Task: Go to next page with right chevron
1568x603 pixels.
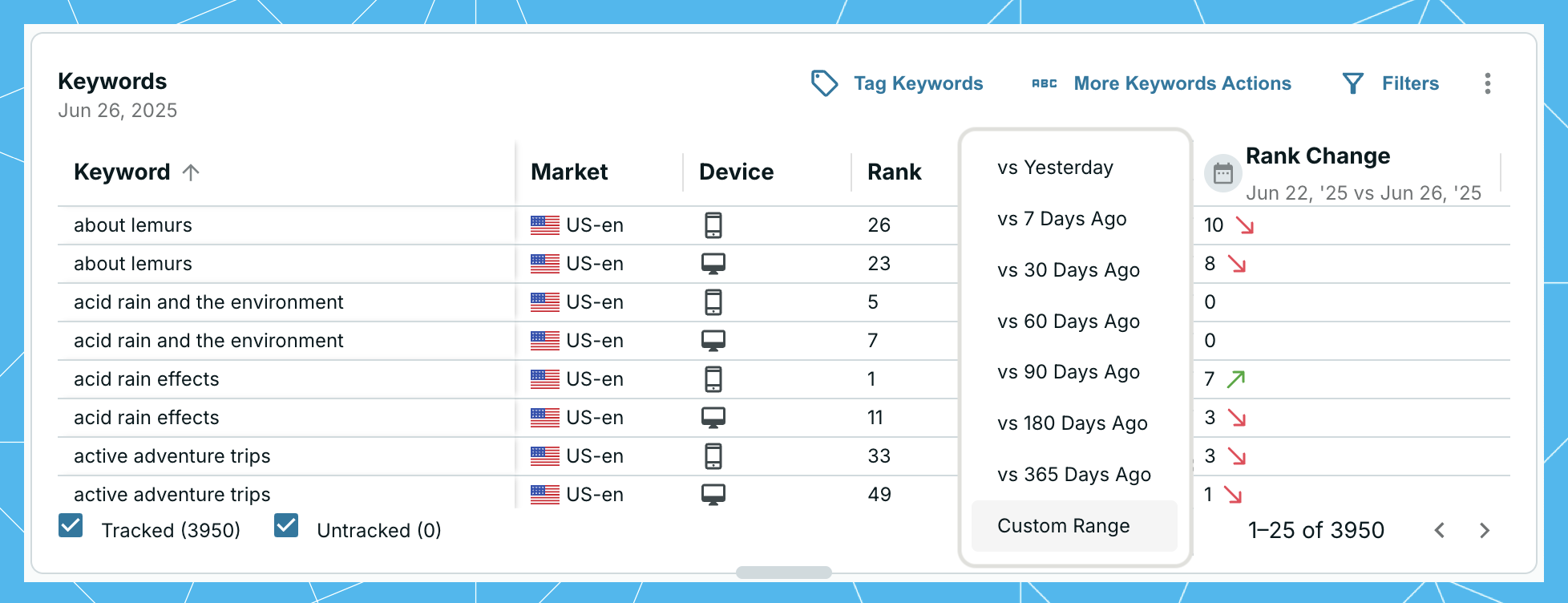Action: click(1484, 530)
